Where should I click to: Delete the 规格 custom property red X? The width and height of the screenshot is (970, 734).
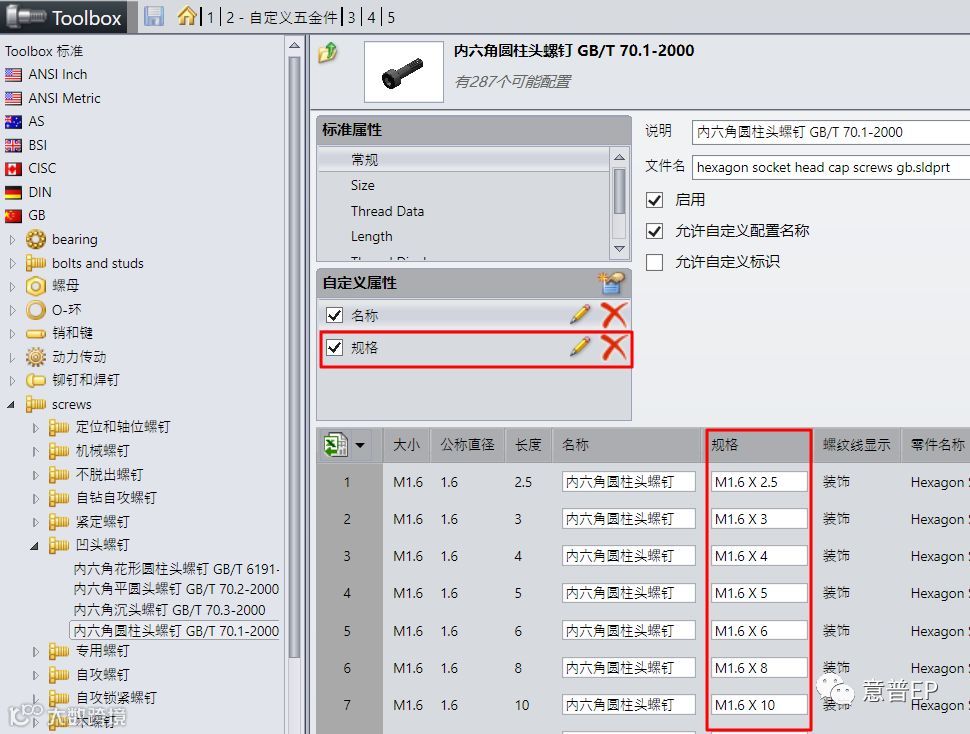(614, 347)
